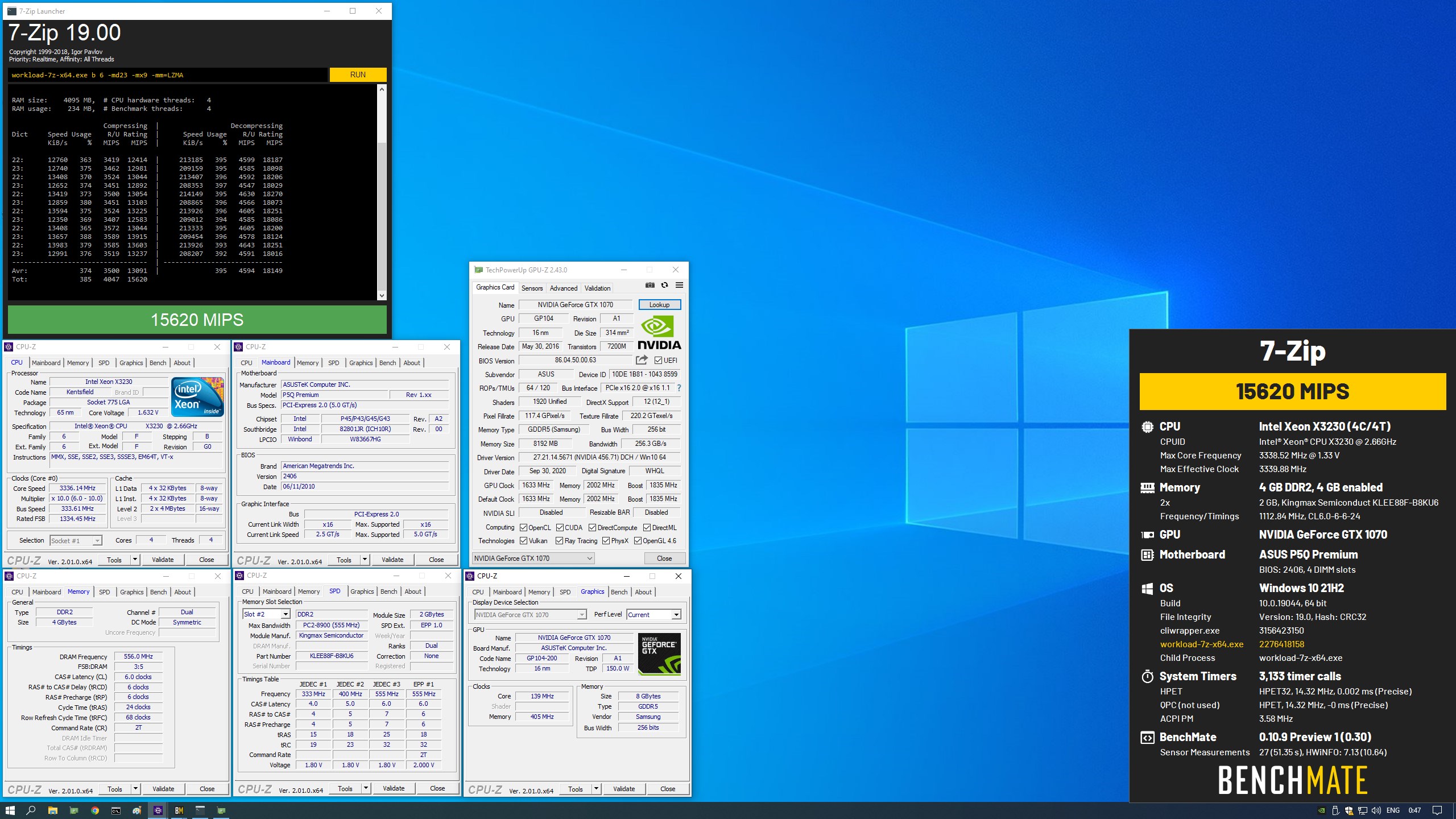The width and height of the screenshot is (1456, 819).
Task: Toggle the Ray Tracing checkbox
Action: (x=559, y=541)
